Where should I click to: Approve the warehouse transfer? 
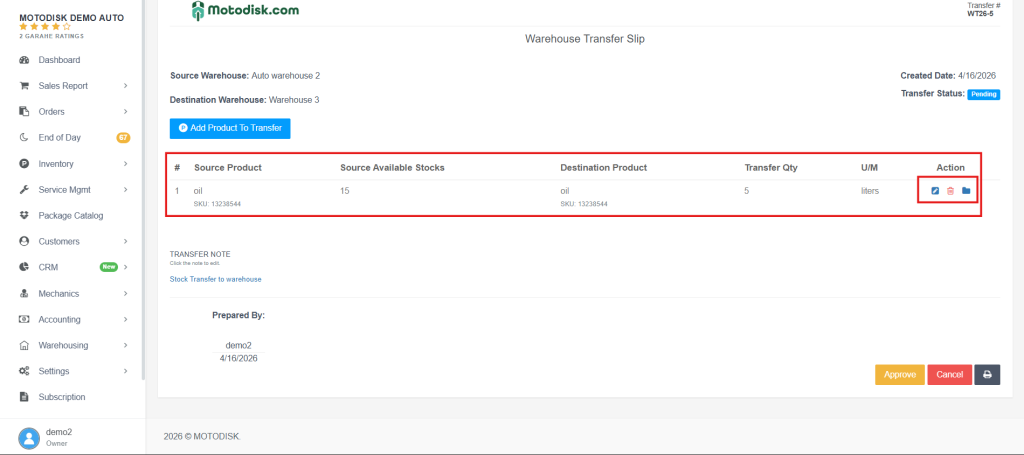tap(899, 374)
